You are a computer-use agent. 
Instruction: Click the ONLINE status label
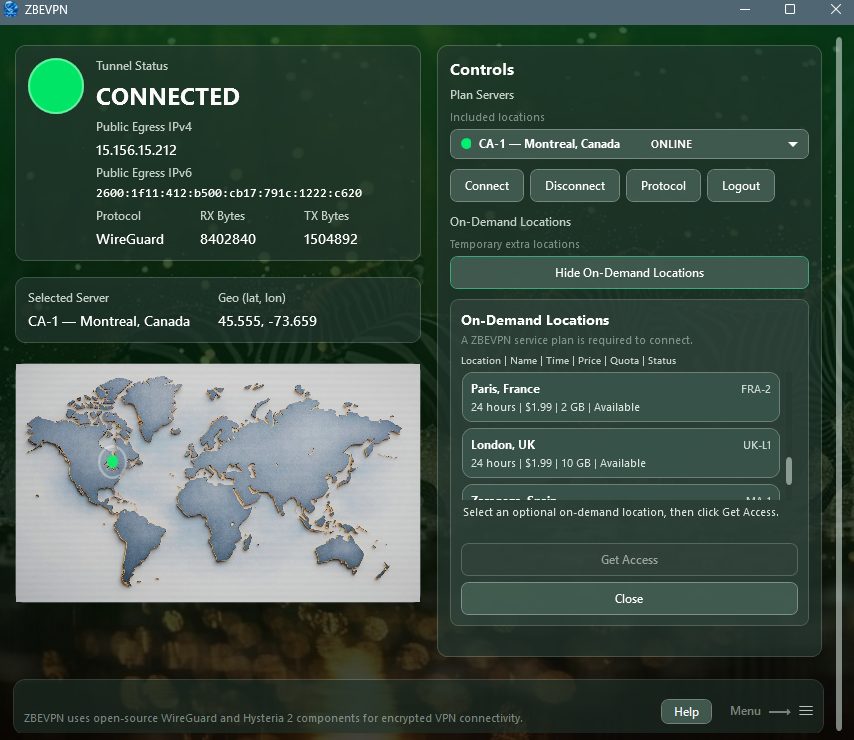pyautogui.click(x=672, y=144)
